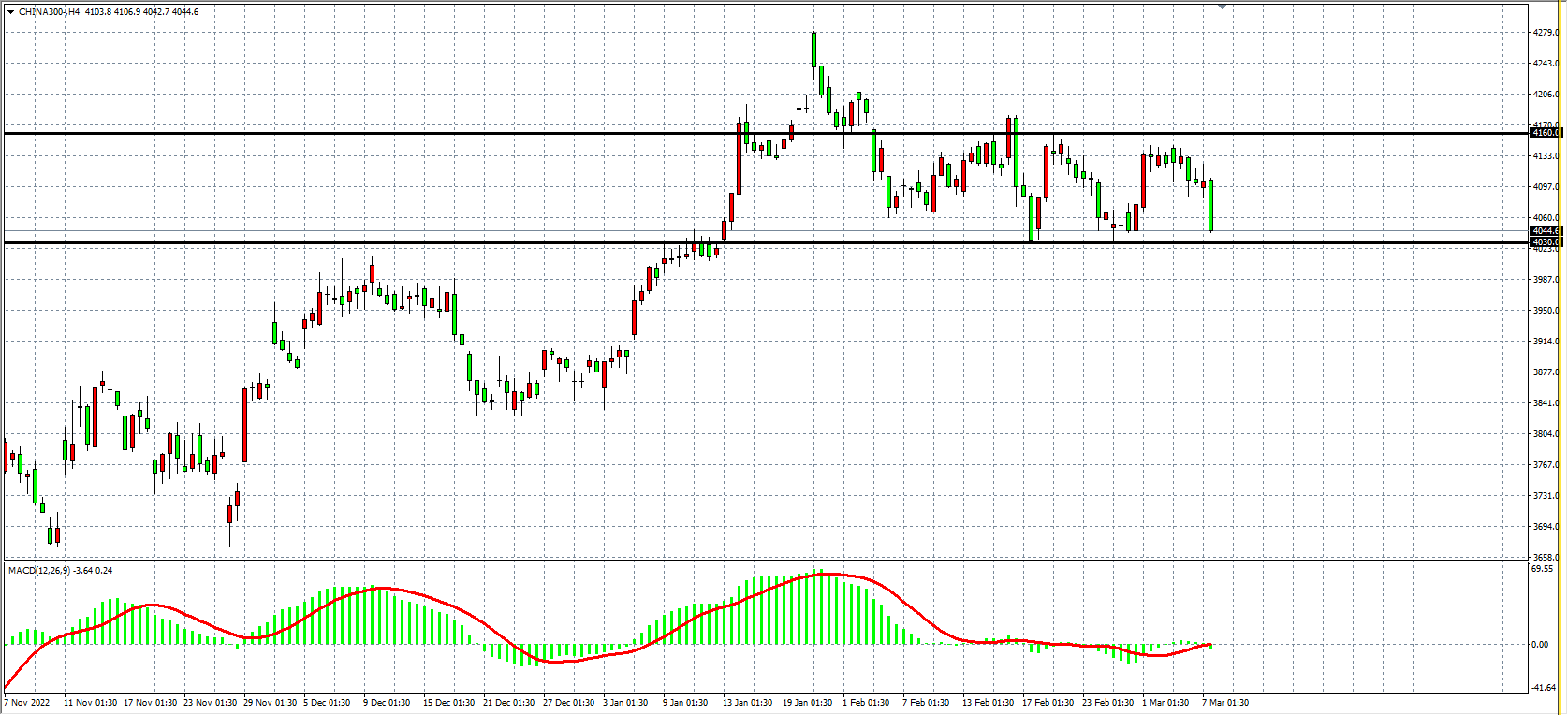This screenshot has height=715, width=1568.
Task: Click the 7 Nov 2022 date label
Action: tap(27, 703)
